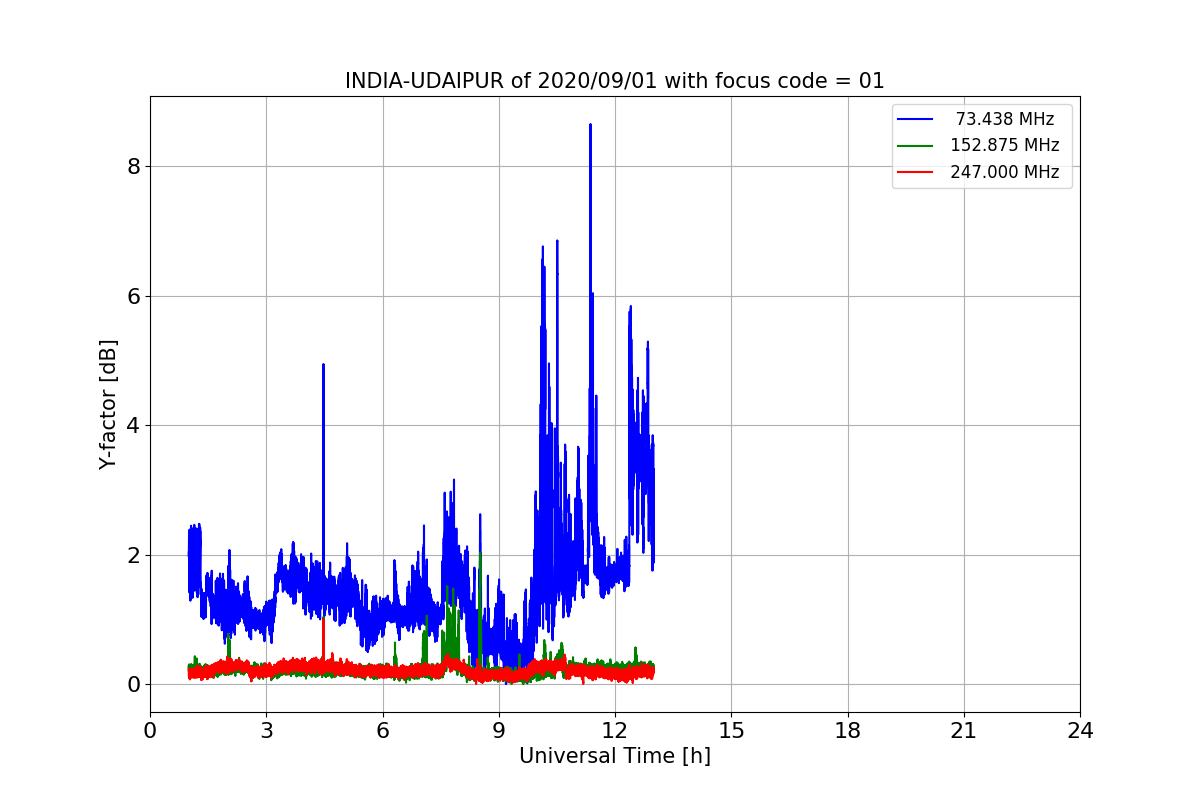Click x-axis tick label 6
Screen dimensions: 1200x800
coord(382,731)
